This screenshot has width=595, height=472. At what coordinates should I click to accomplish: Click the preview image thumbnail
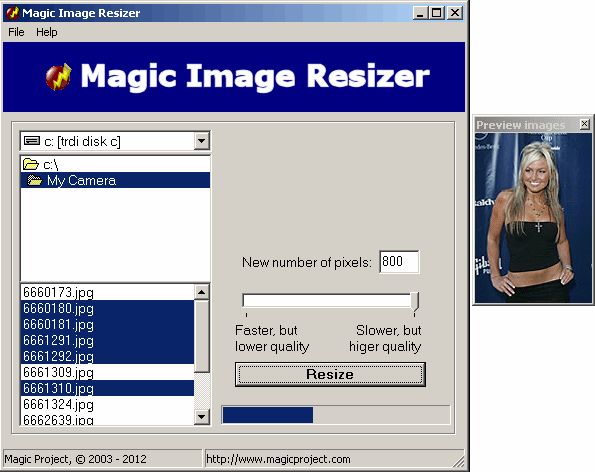tap(533, 218)
